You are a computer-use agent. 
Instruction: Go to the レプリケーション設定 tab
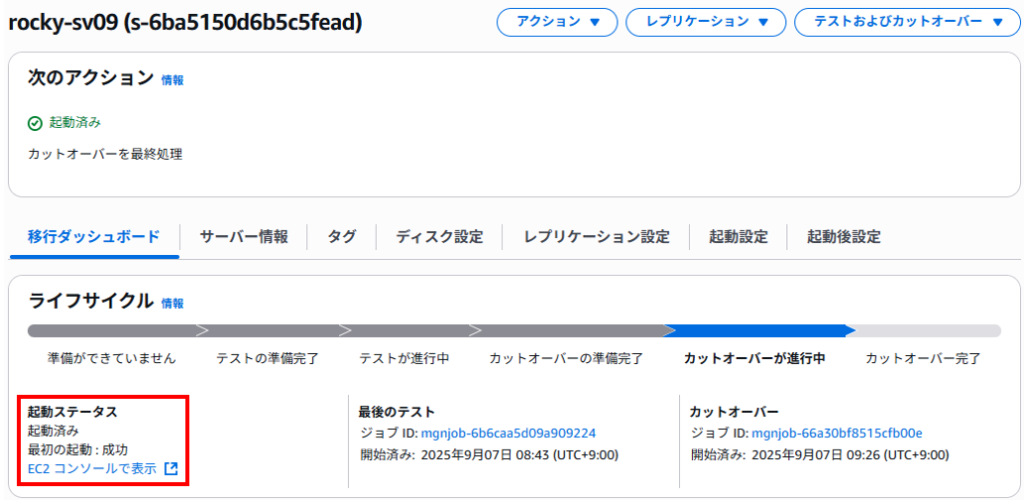(x=596, y=236)
